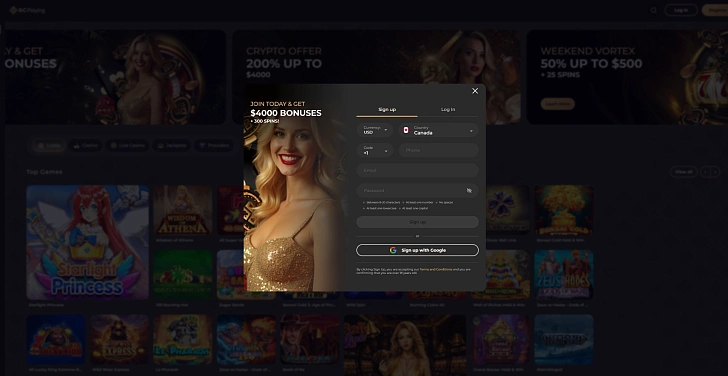Open the 100 Burning Hot game thumbnail
The height and width of the screenshot is (376, 728).
tap(182, 275)
